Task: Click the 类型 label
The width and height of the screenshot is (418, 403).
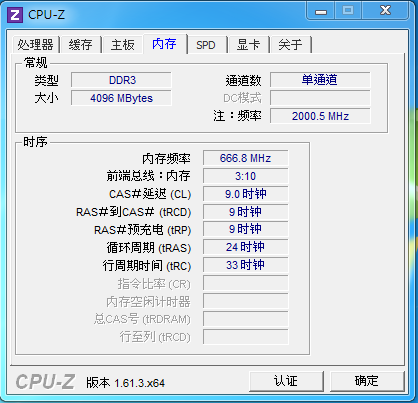Action: click(46, 80)
